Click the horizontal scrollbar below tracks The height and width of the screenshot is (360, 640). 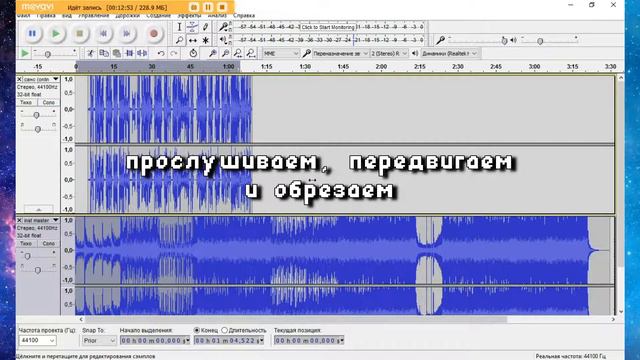295,319
